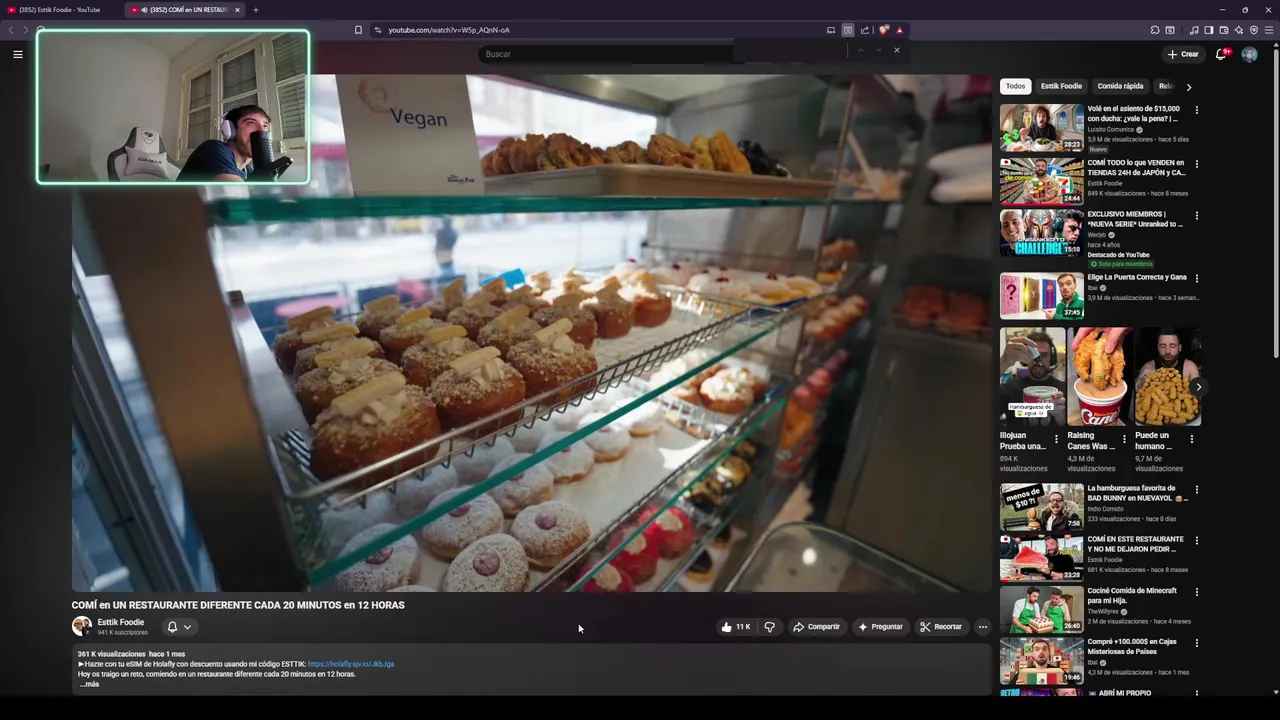Open the Esttik Foodie channel name link
Image resolution: width=1280 pixels, height=720 pixels.
(x=121, y=622)
